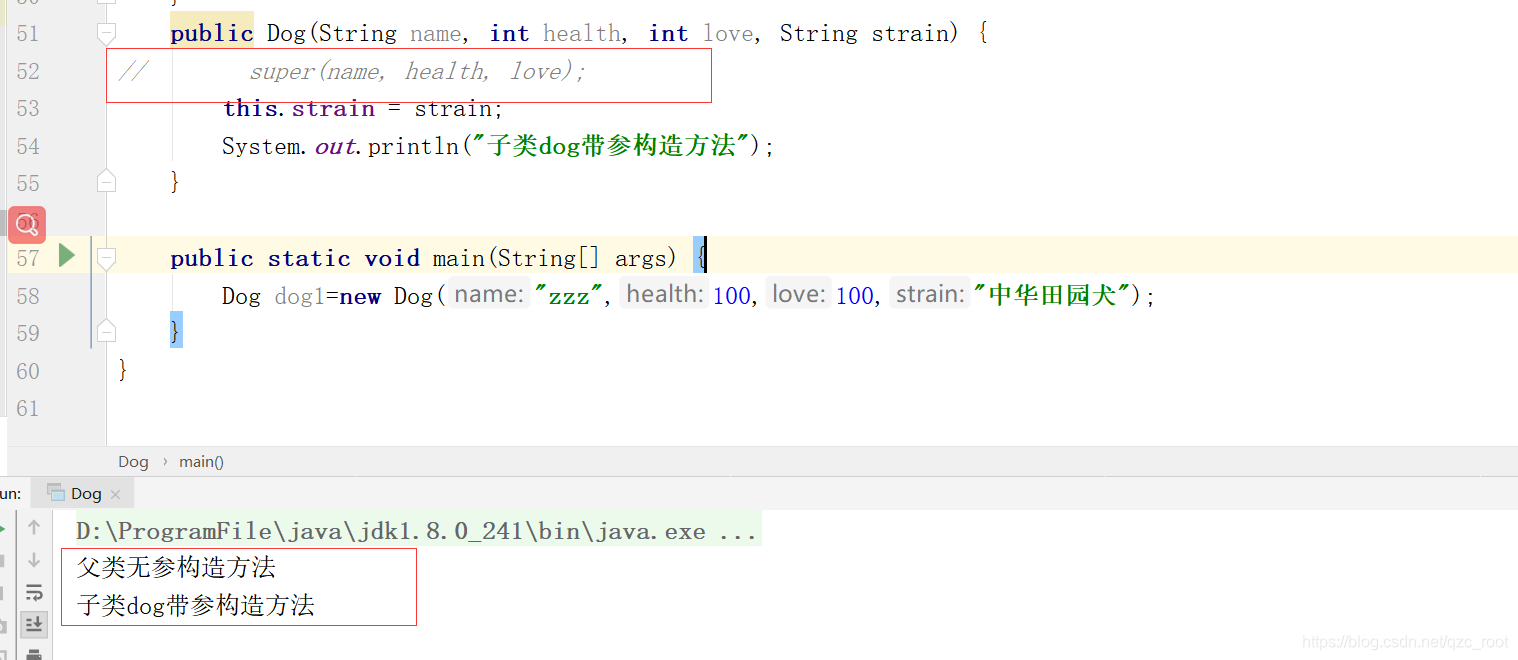Click the commented super(name, health, love) call
The height and width of the screenshot is (660, 1518).
tap(417, 71)
